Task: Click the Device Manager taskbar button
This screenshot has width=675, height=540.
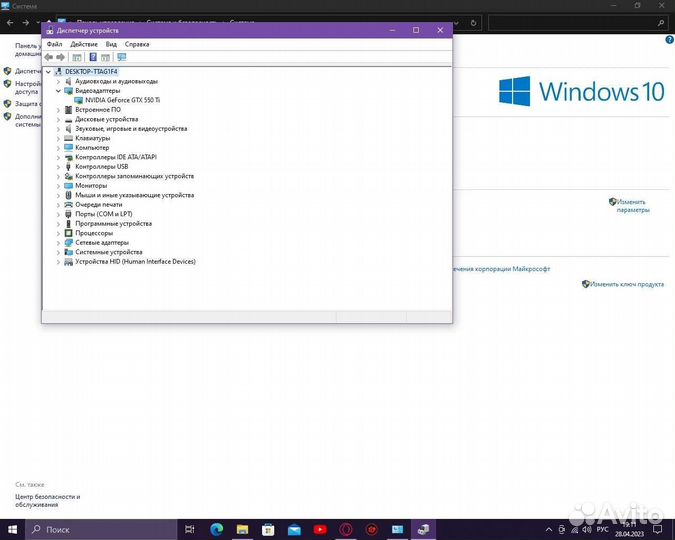Action: pos(424,529)
